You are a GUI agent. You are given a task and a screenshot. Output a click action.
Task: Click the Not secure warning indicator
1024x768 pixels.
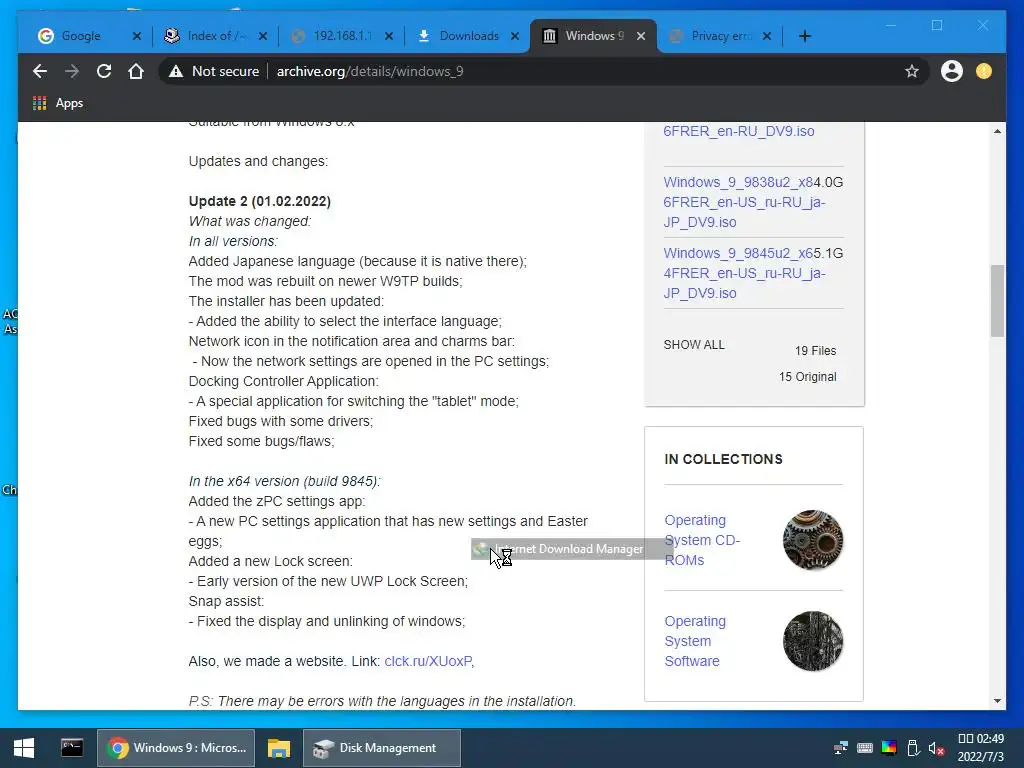point(214,71)
